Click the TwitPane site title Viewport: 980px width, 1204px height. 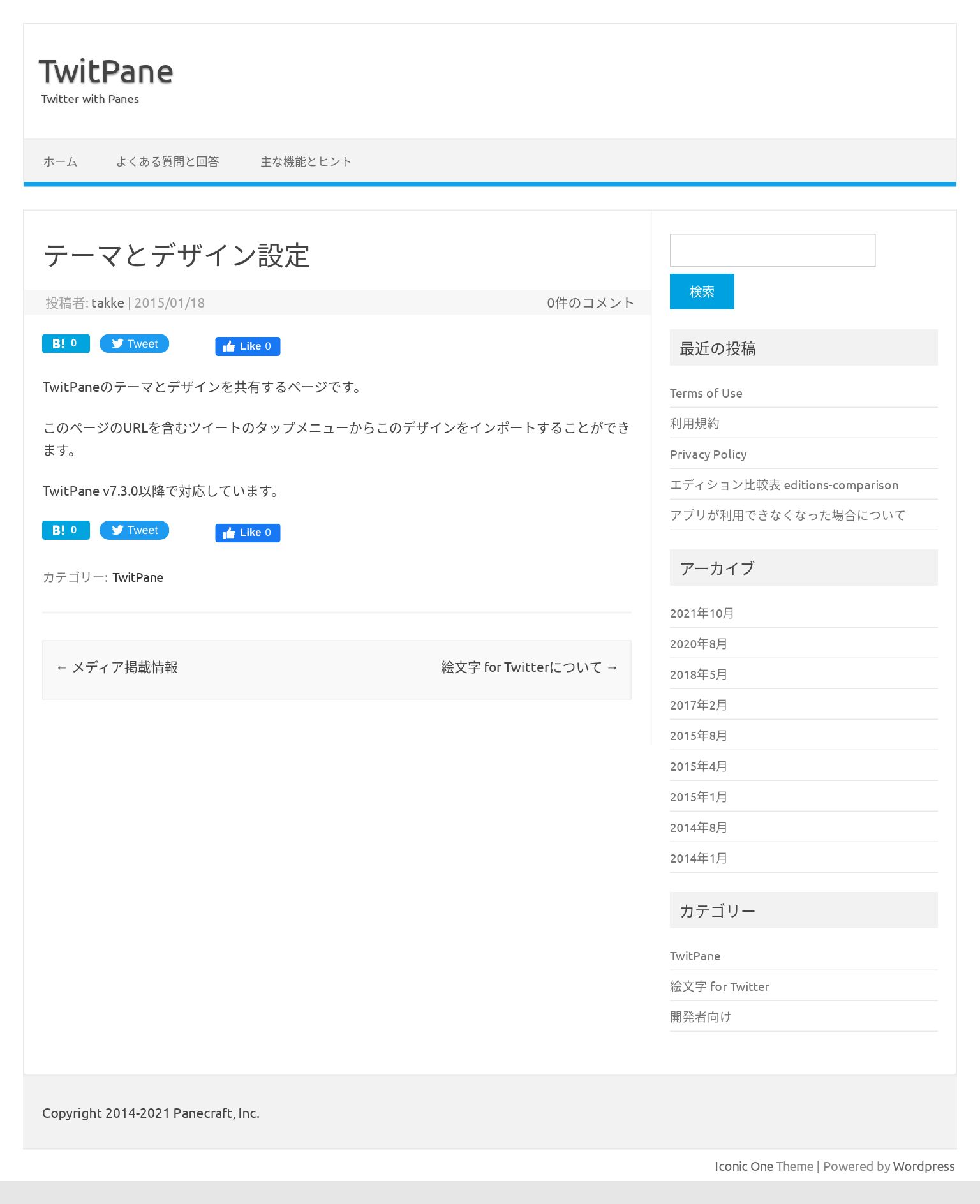click(106, 71)
